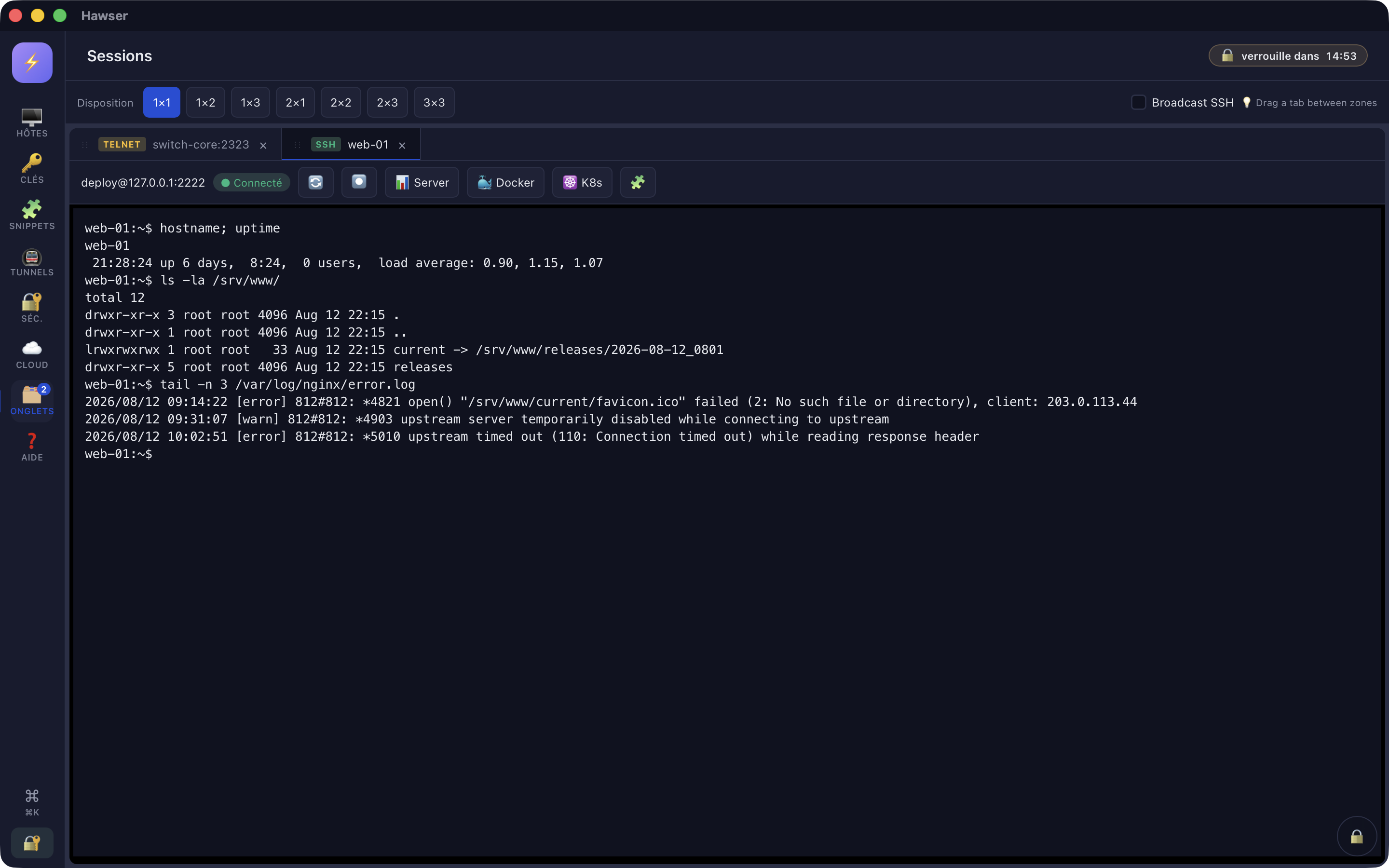
Task: Click the lock vault button in sidebar bottom
Action: coord(32,843)
